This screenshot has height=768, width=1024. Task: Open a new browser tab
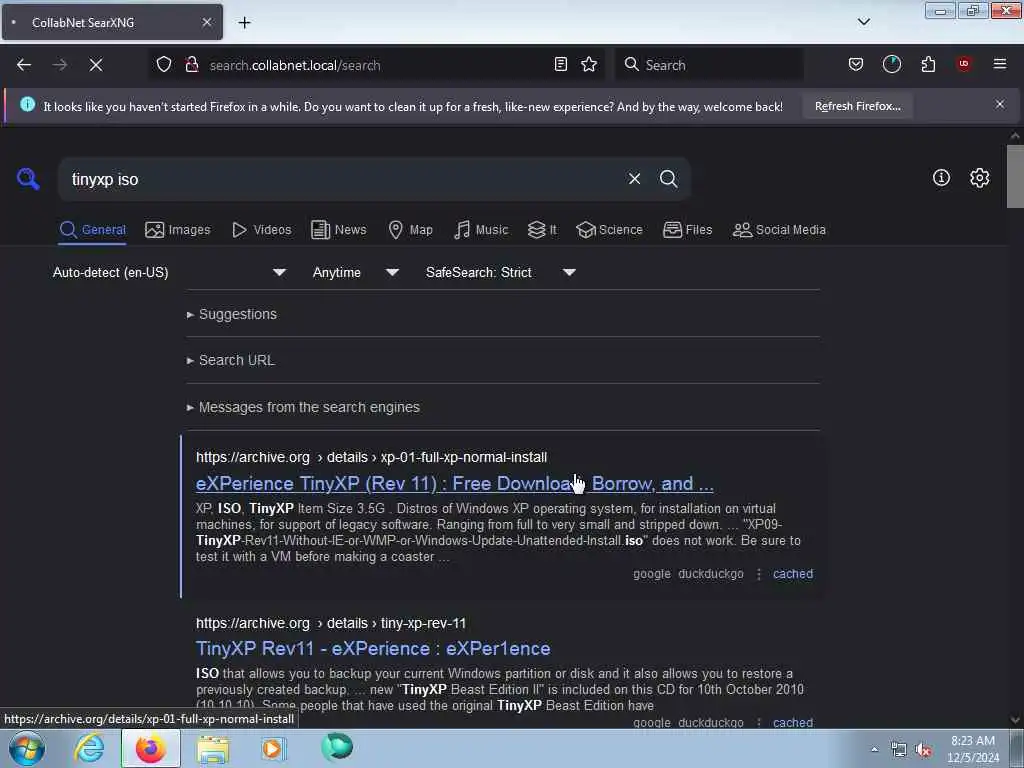point(244,22)
